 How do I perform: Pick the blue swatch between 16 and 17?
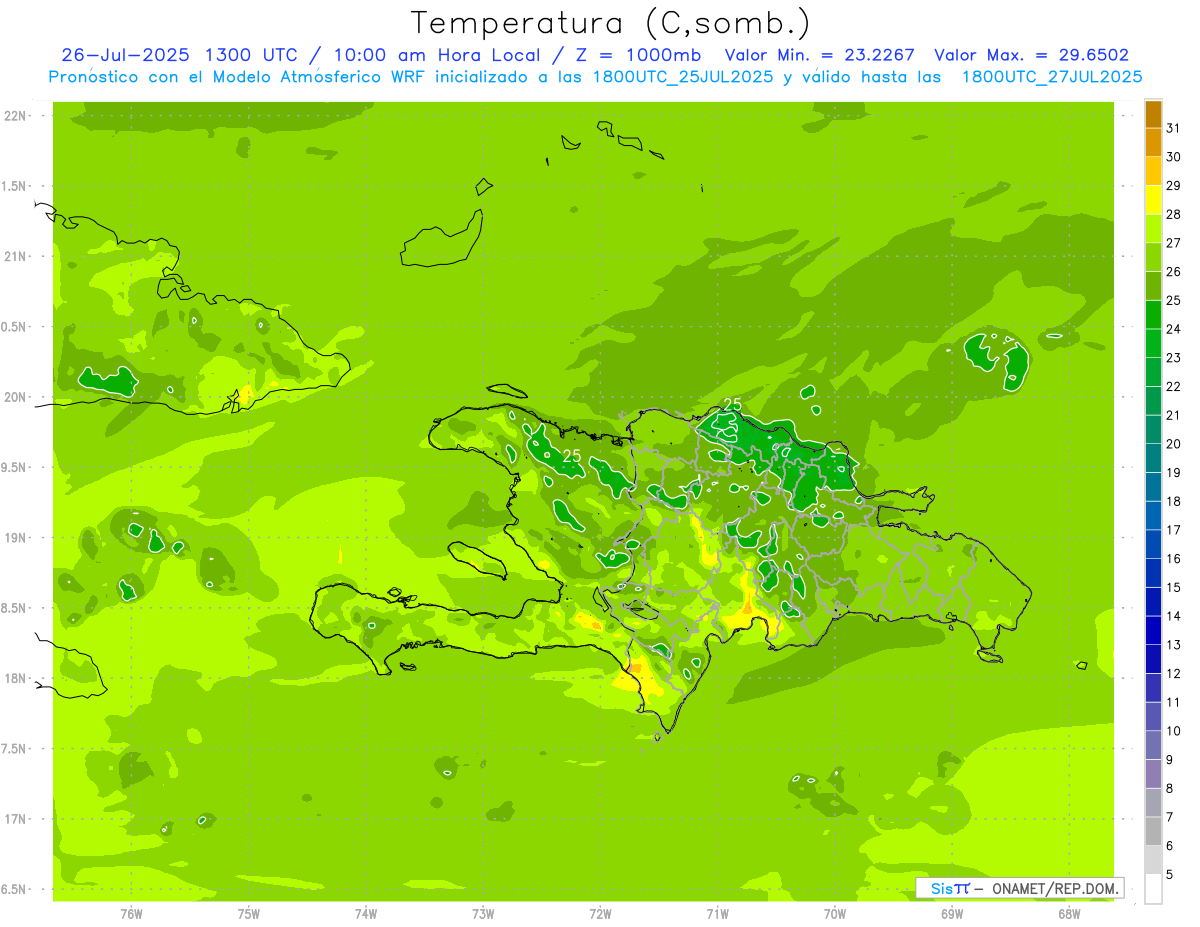coord(1153,545)
